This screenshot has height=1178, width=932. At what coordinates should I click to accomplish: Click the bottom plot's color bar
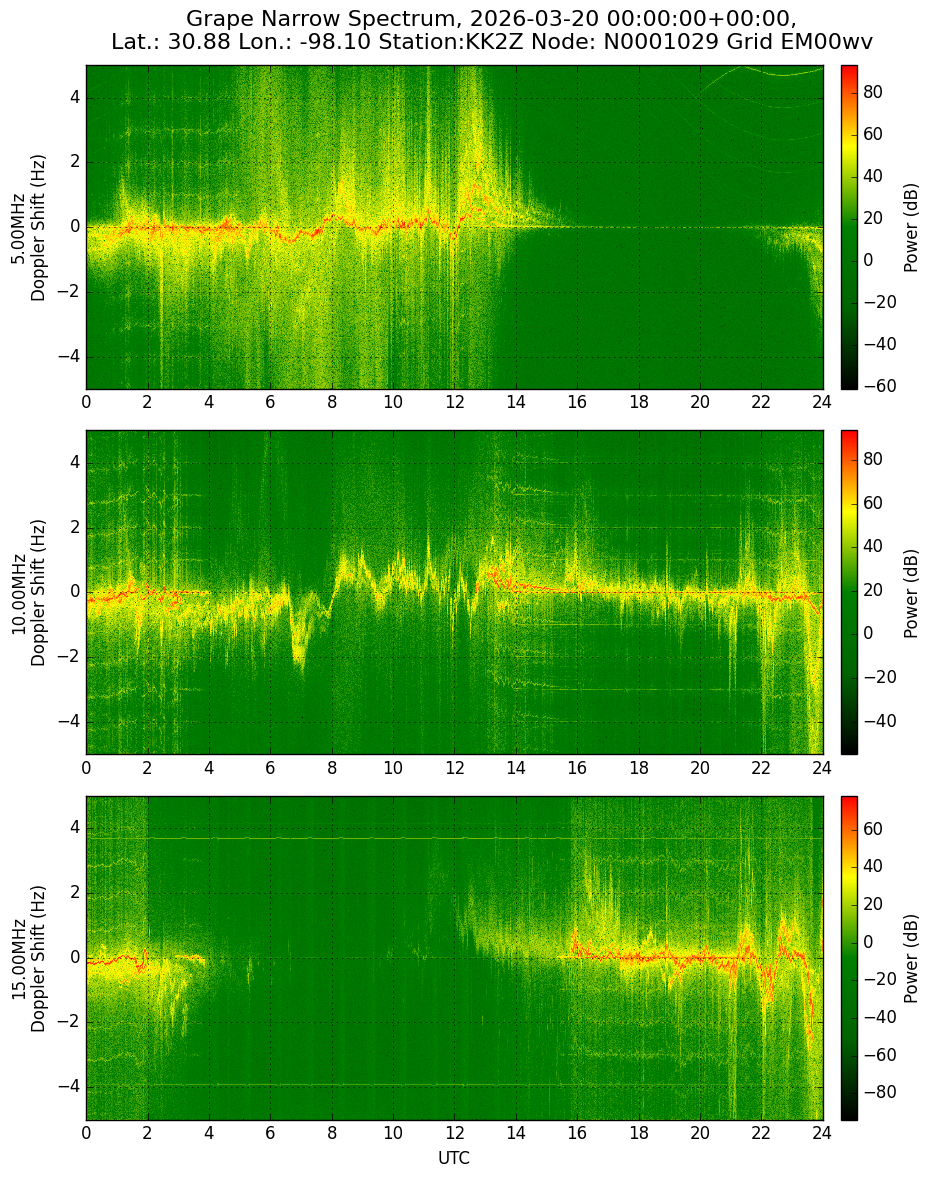[849, 958]
